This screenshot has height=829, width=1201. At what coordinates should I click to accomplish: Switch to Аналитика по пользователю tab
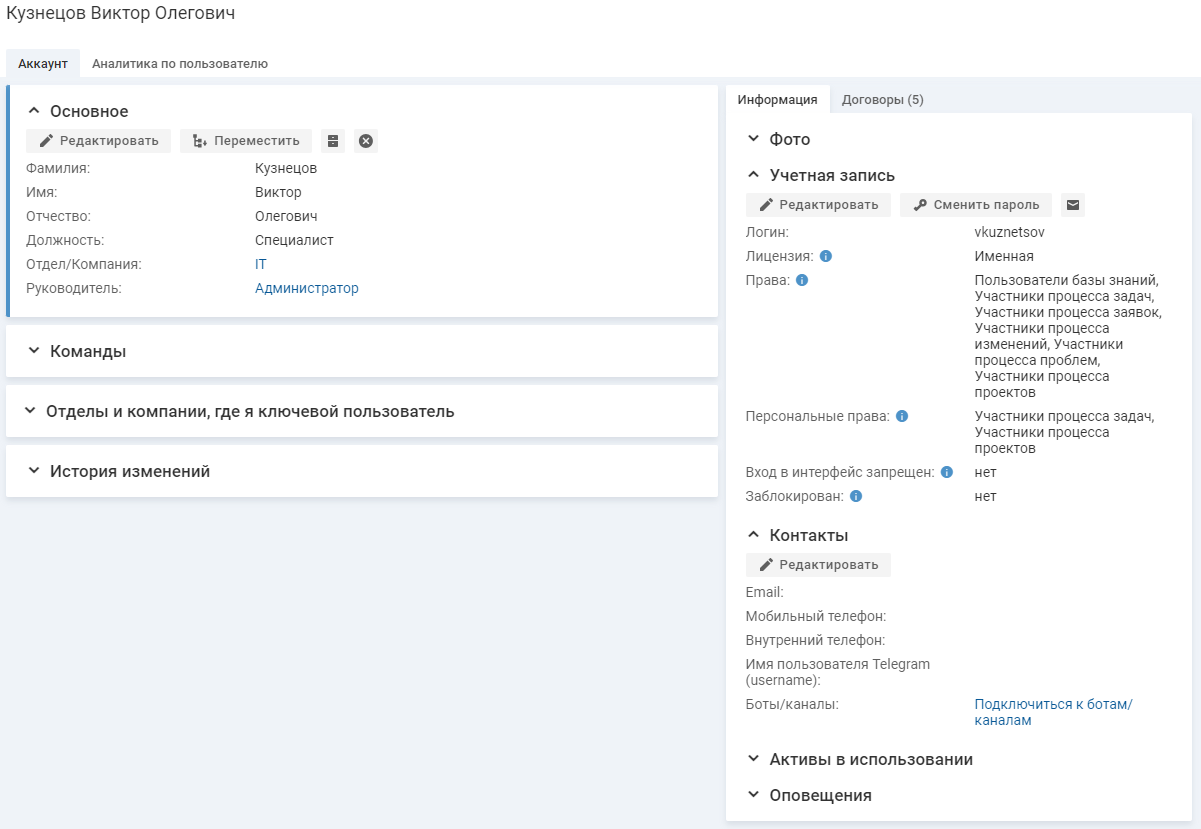tap(180, 63)
